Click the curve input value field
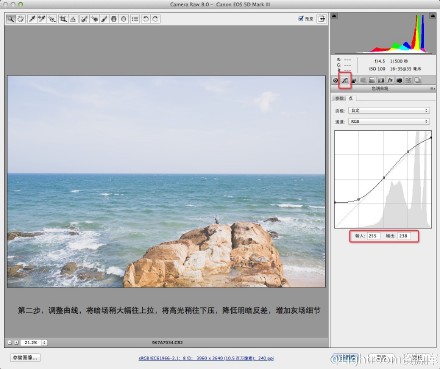The image size is (440, 369). [373, 236]
